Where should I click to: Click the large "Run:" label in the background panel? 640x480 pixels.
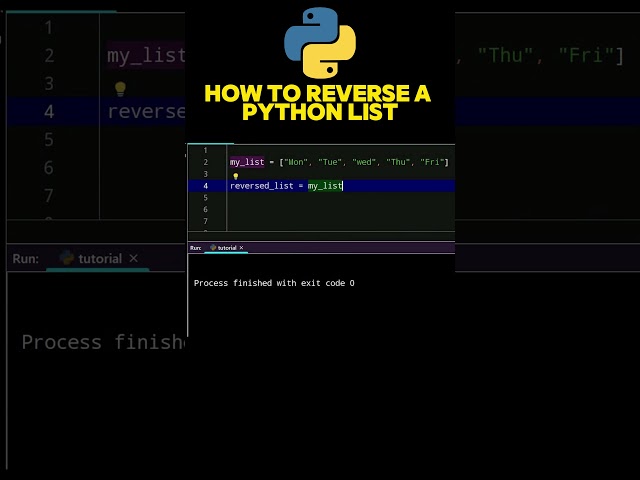coord(25,259)
